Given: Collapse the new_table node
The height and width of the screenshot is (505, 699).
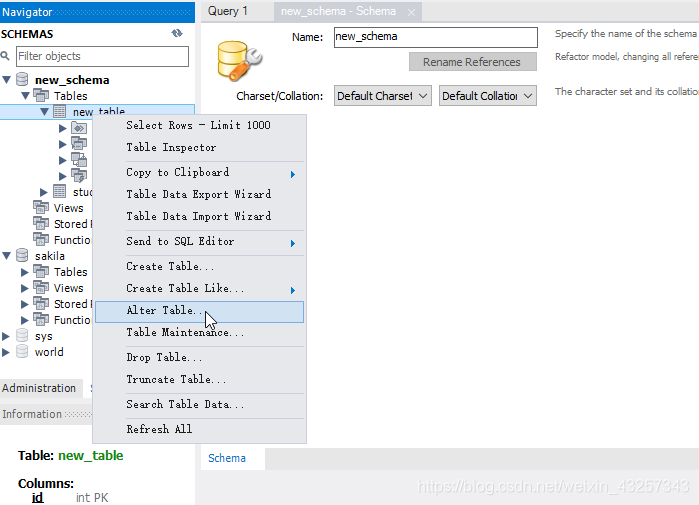Looking at the screenshot, I should click(44, 112).
